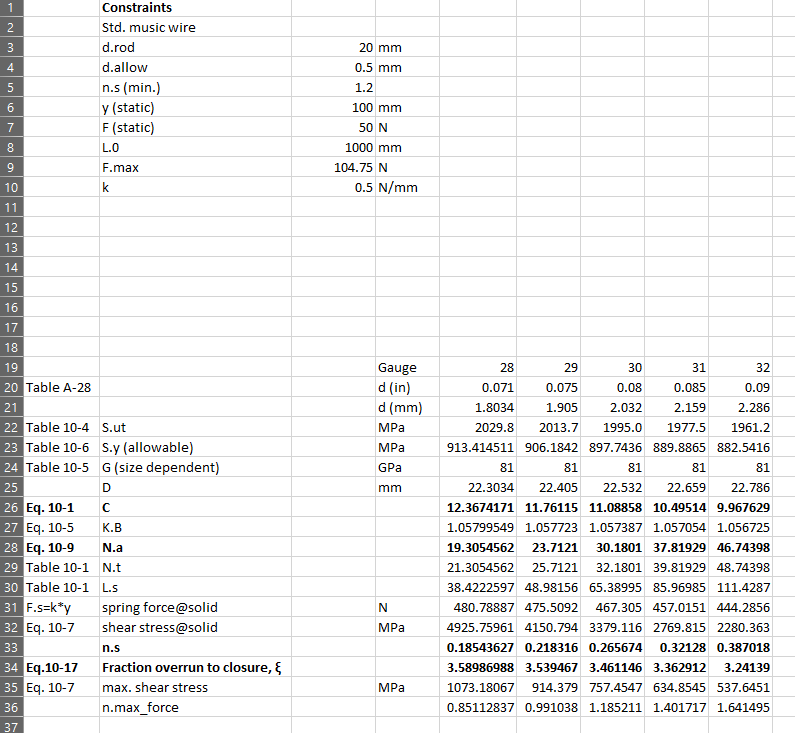Select the S.ut value 1961.2
795x733 pixels.
[740, 427]
